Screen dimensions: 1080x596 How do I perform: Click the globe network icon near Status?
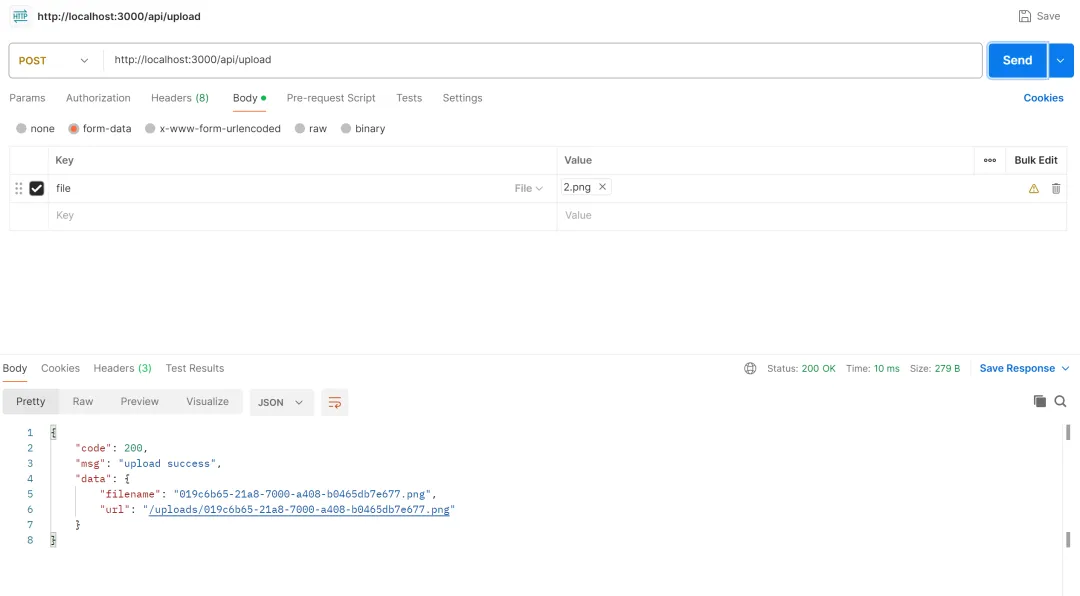pyautogui.click(x=750, y=369)
